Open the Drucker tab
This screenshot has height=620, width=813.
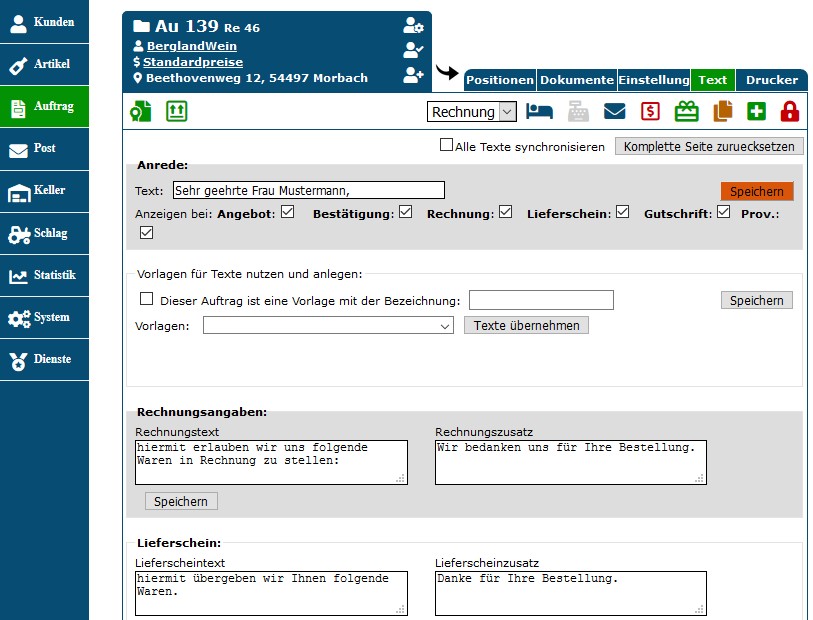771,80
